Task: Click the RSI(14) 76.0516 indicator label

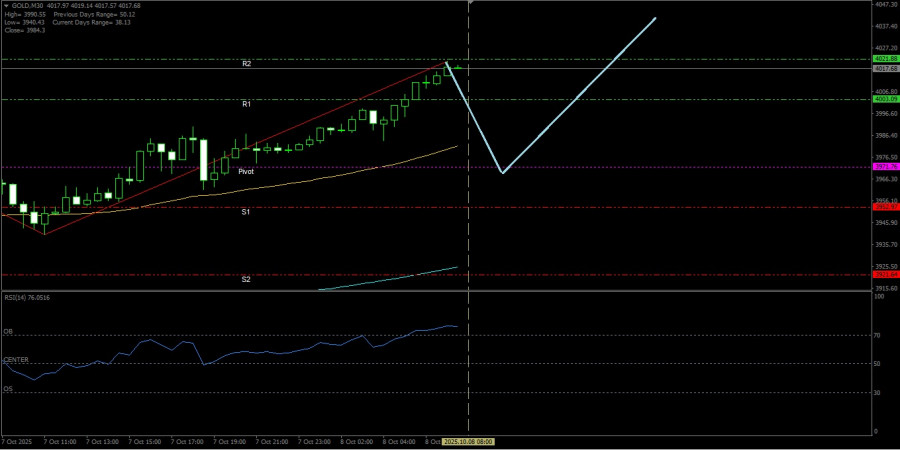Action: pos(26,297)
